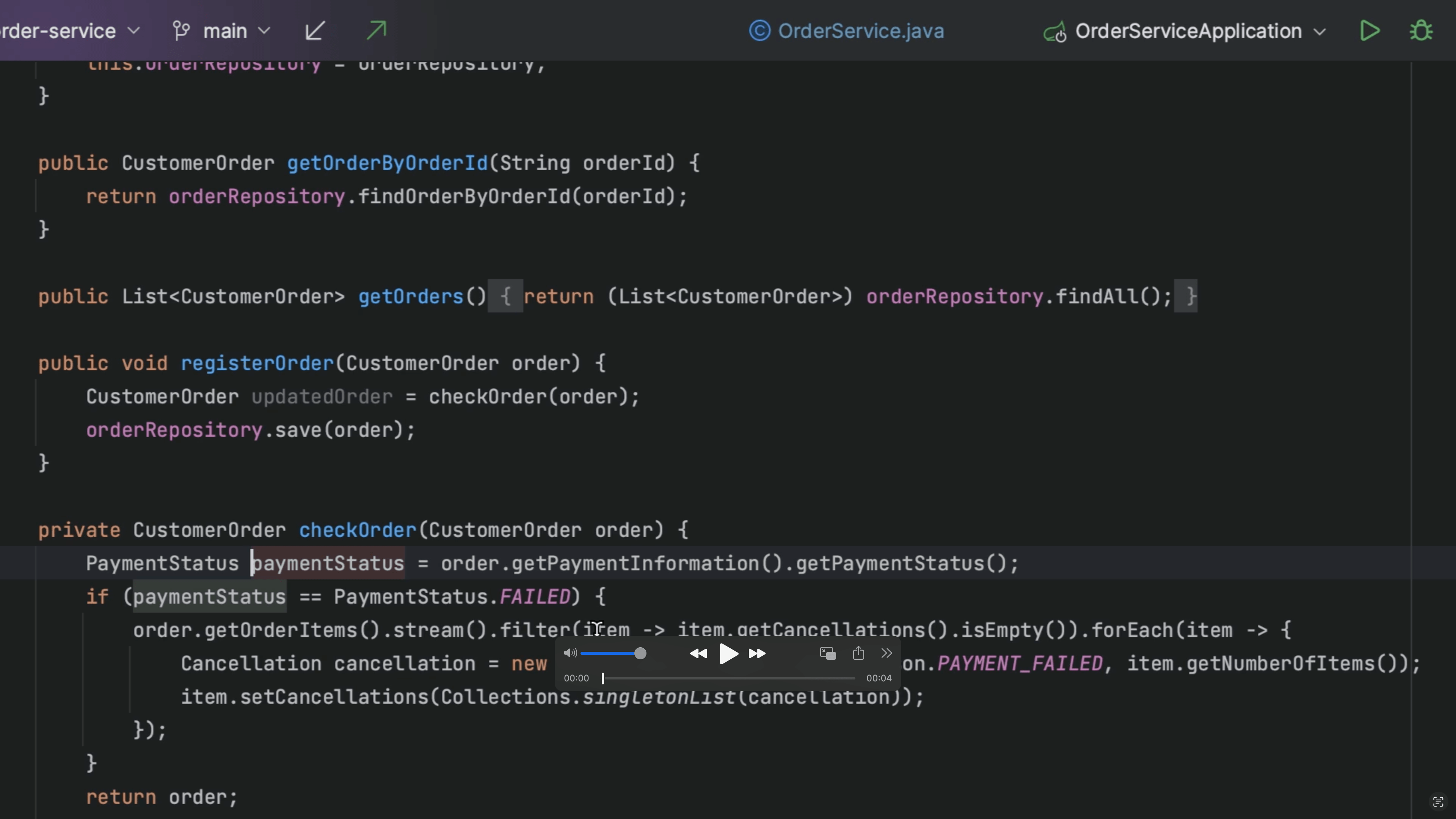
Task: Click the registerOrder method declaration
Action: point(257,364)
